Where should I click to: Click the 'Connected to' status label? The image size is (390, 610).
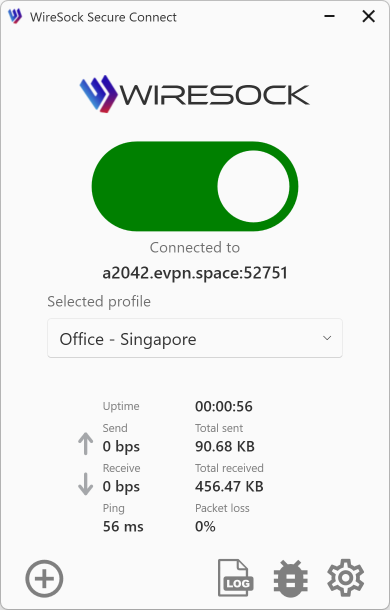tap(195, 247)
